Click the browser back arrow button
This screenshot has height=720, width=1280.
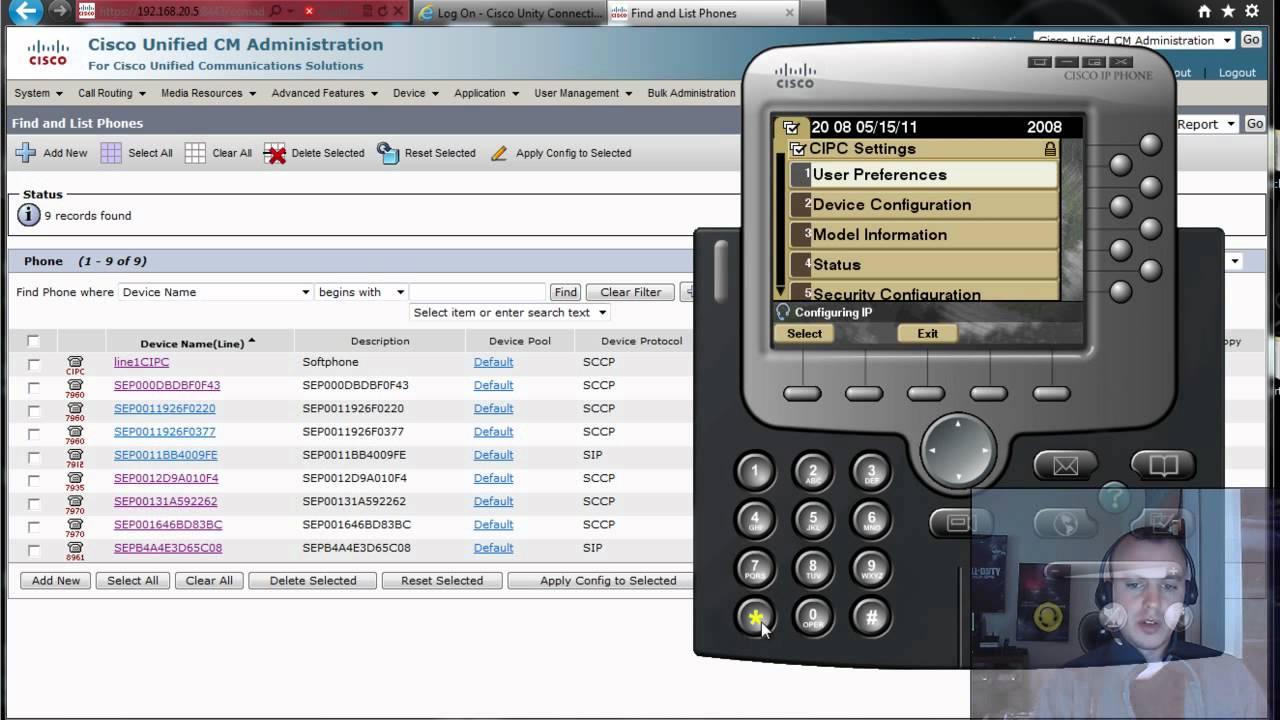[27, 12]
